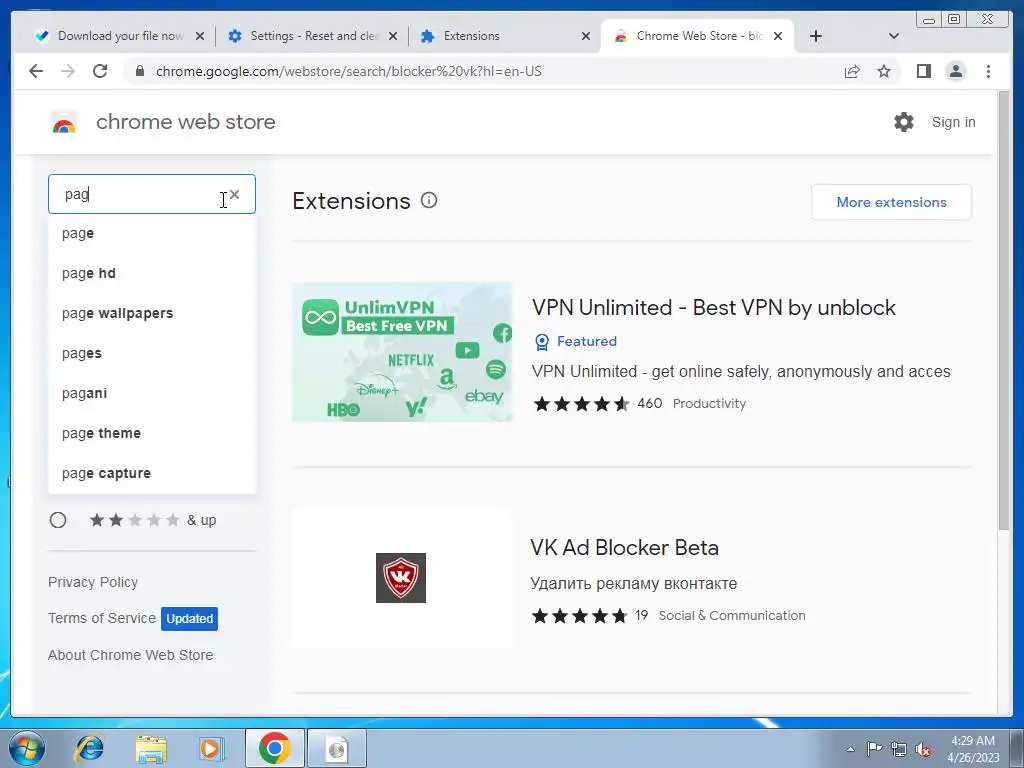The width and height of the screenshot is (1024, 768).
Task: Choose the "page hd" suggestion
Action: click(x=152, y=273)
